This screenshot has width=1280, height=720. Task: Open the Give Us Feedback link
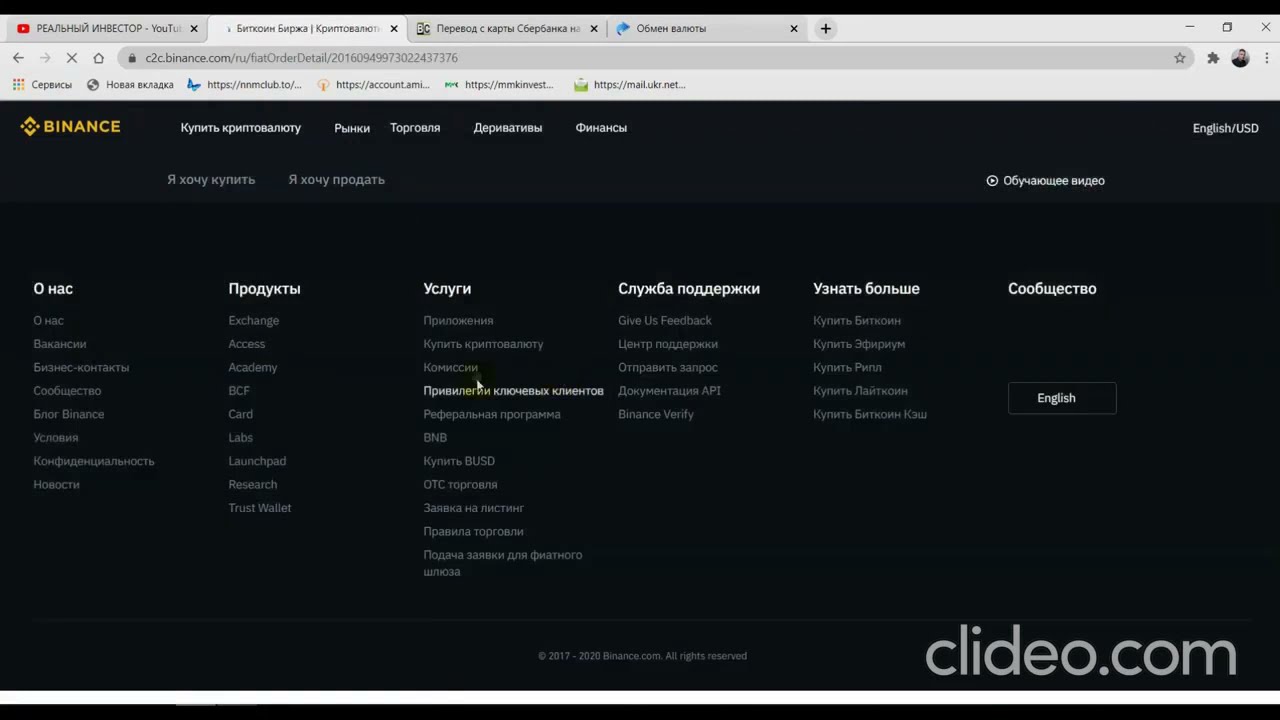click(x=665, y=320)
